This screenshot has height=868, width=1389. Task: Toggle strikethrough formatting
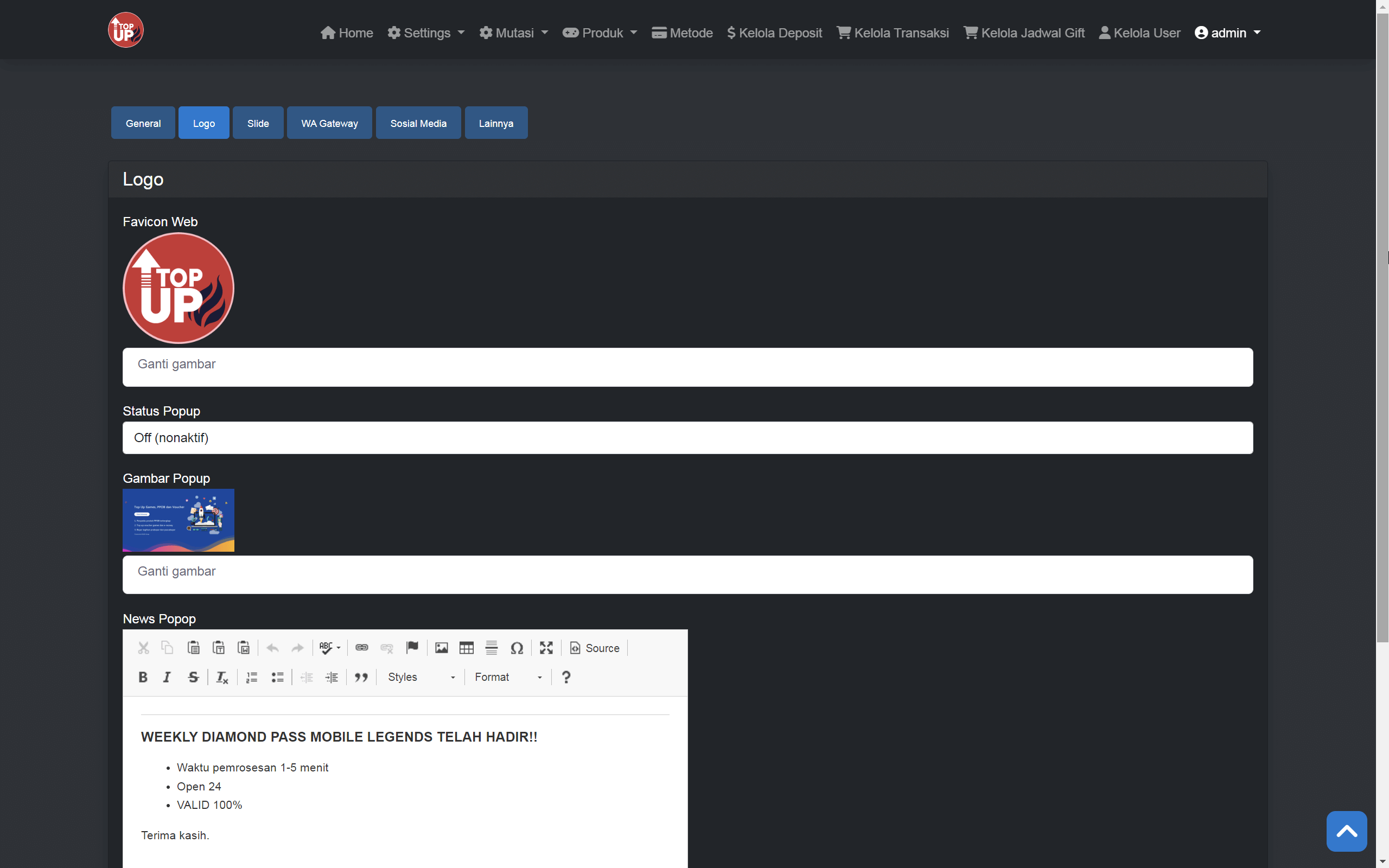[x=193, y=677]
